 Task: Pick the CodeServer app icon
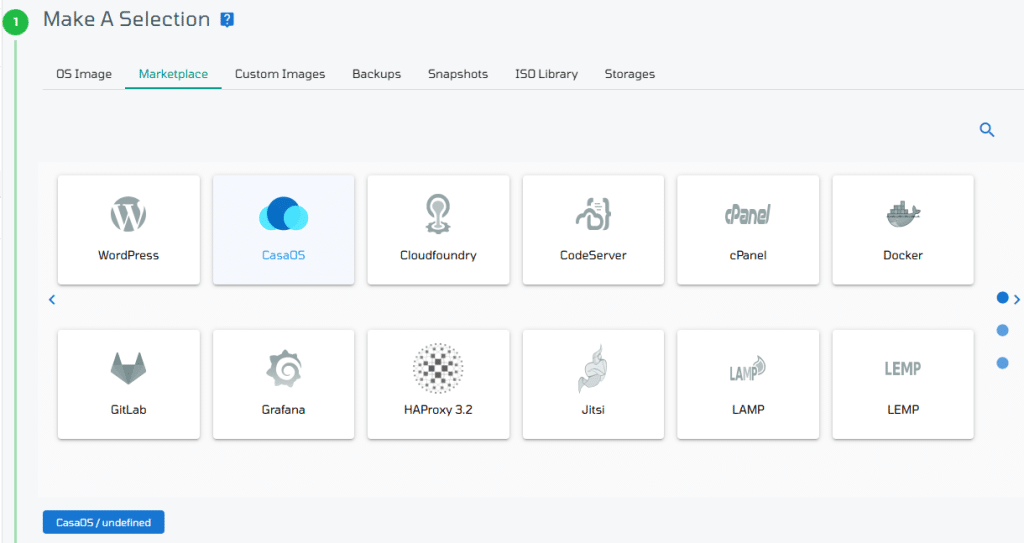[593, 214]
